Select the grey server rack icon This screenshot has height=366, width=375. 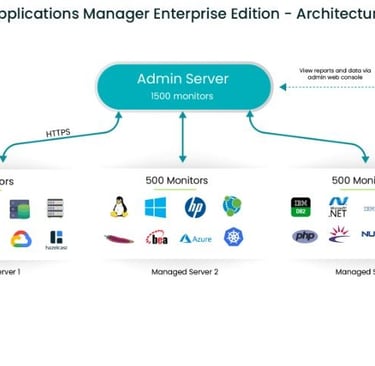(55, 208)
